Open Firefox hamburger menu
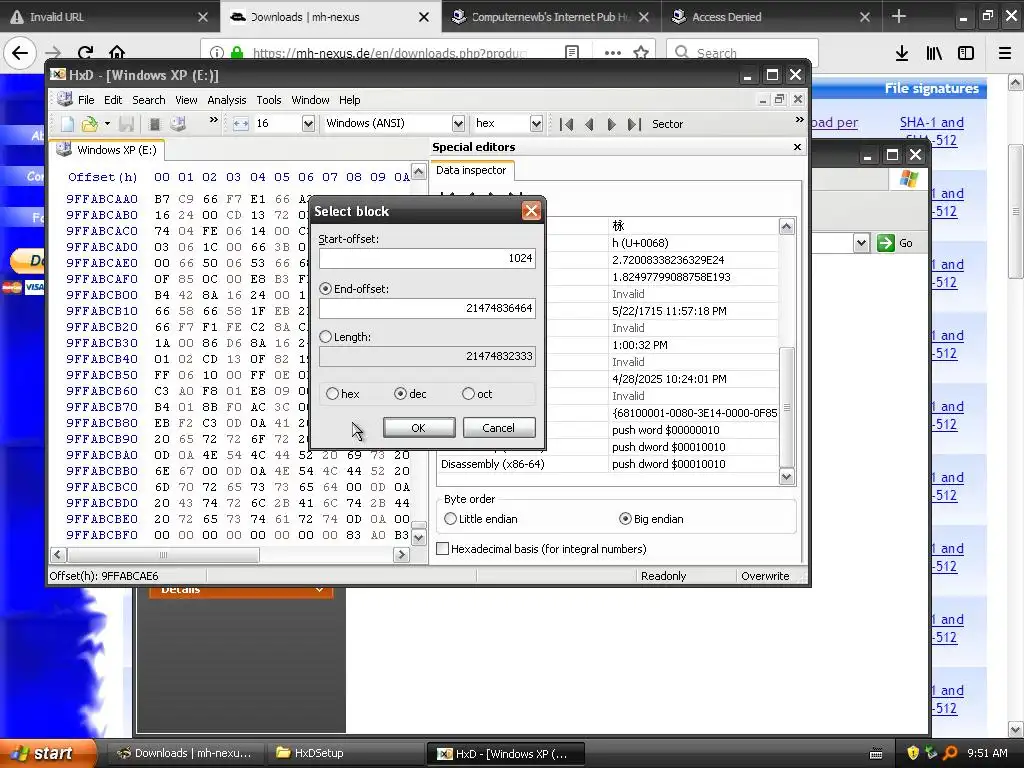This screenshot has width=1024, height=768. [x=1005, y=53]
